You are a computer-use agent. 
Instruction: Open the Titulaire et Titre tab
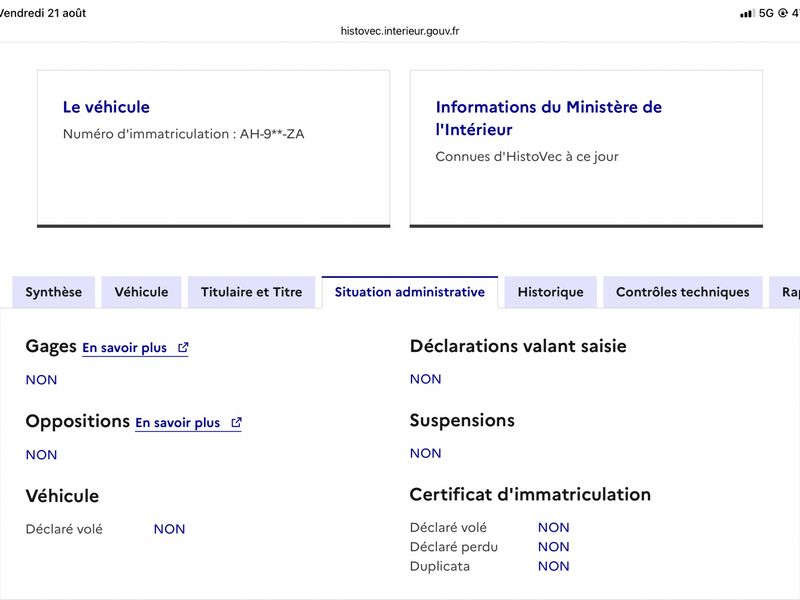click(x=252, y=292)
